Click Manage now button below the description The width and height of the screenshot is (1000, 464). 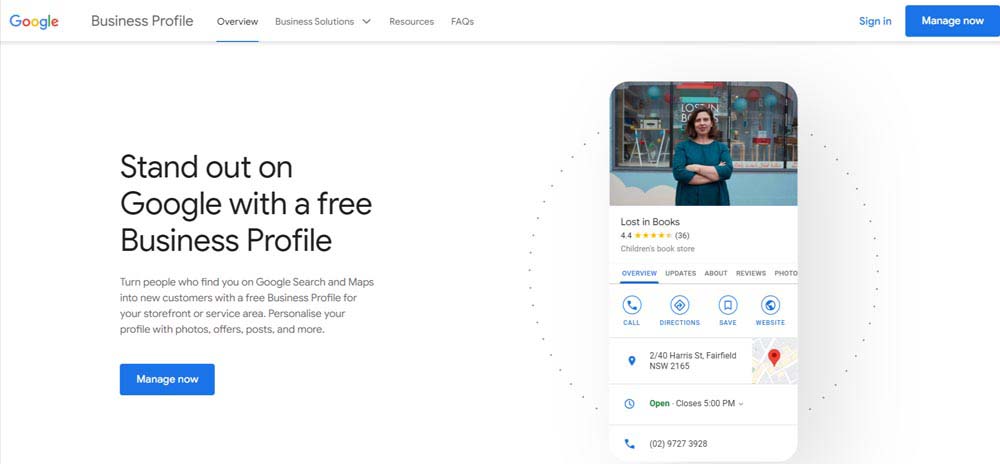pos(167,379)
